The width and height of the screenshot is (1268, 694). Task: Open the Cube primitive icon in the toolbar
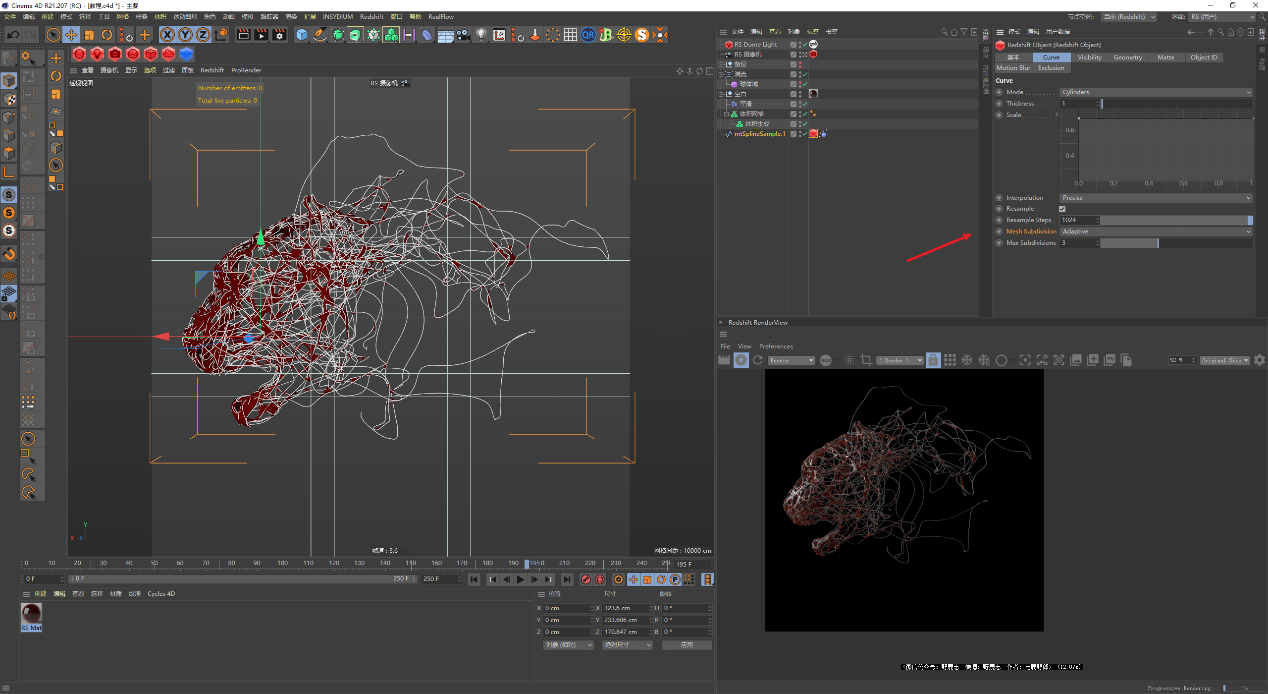click(302, 35)
